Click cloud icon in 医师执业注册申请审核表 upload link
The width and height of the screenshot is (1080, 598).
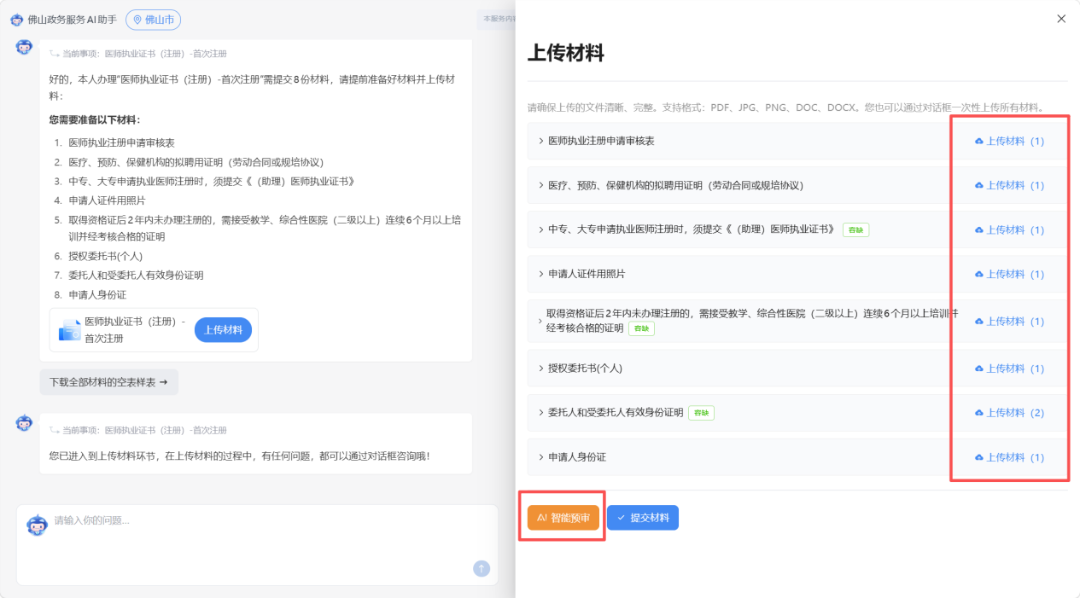pos(979,141)
